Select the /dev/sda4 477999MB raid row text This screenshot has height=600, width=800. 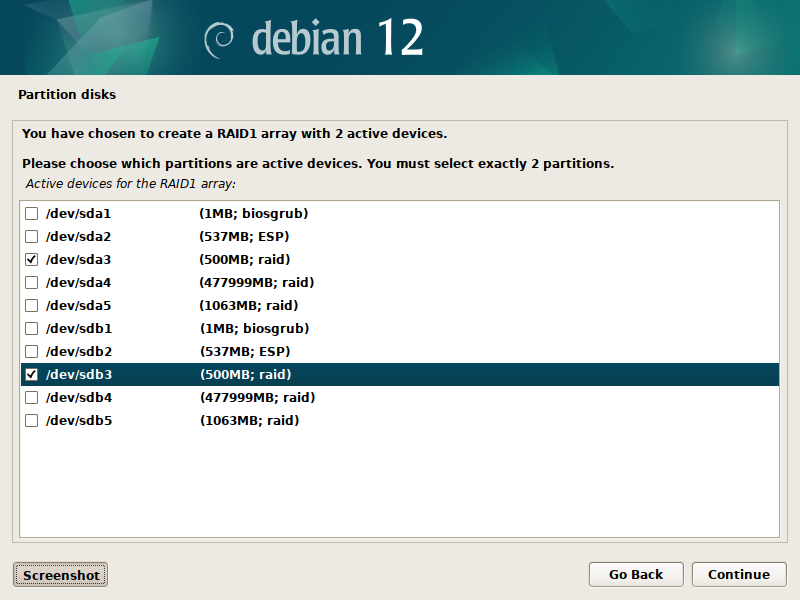[257, 283]
